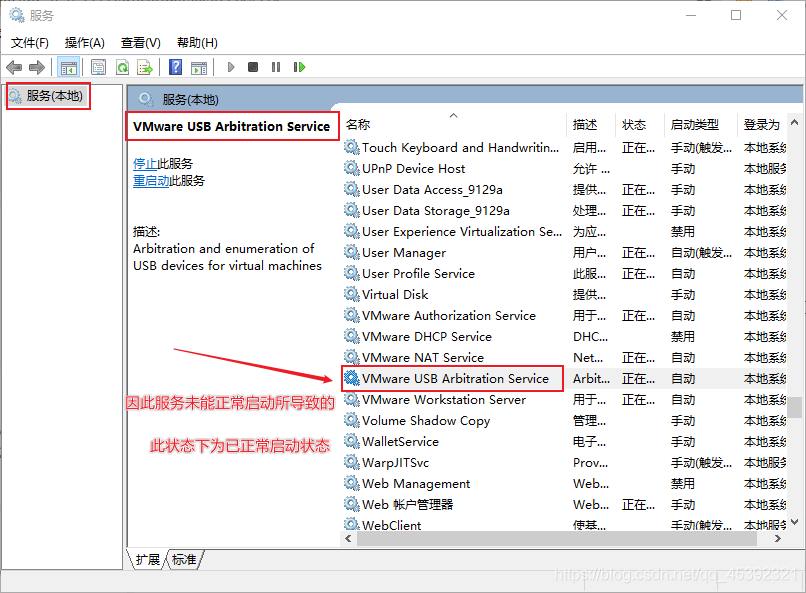Click the gear icon beside Volume Shadow Copy
This screenshot has height=593, width=806.
pyautogui.click(x=352, y=420)
